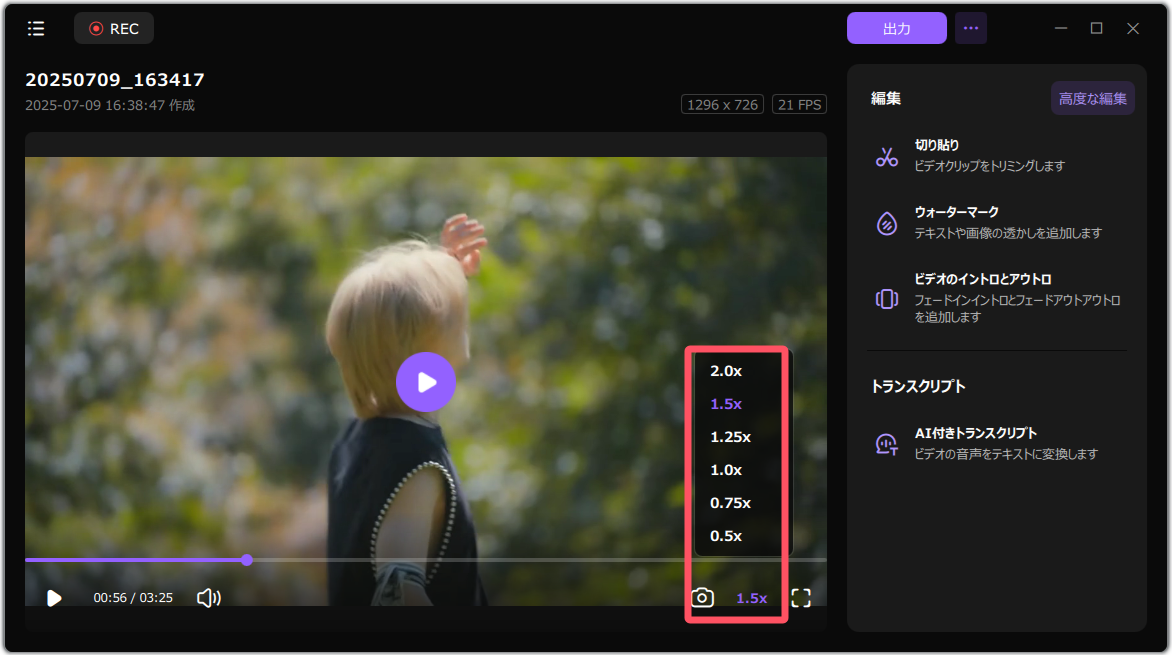Start recording with the REC button

113,28
